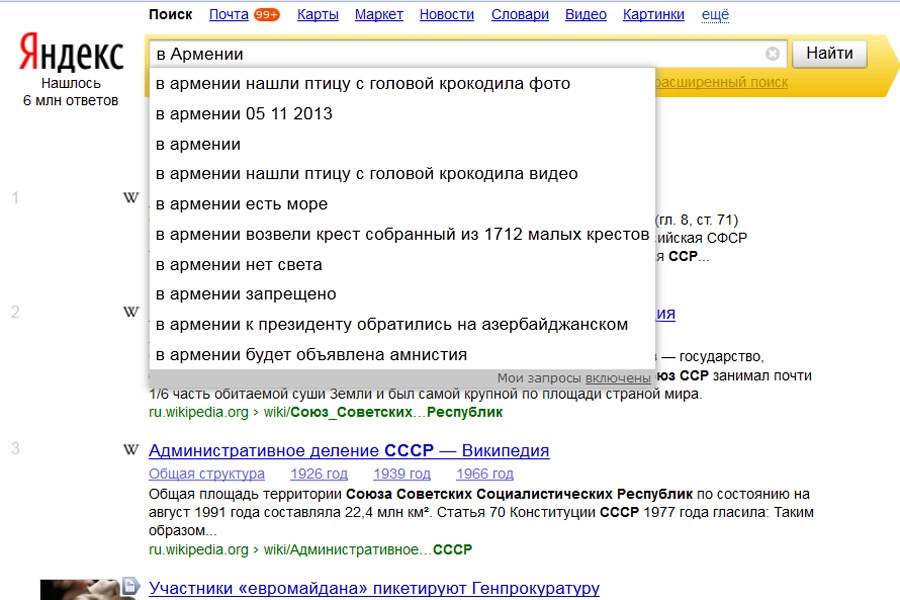This screenshot has width=900, height=600.
Task: Pick the suggestion 'в армении 05 11 2013'
Action: tap(244, 114)
